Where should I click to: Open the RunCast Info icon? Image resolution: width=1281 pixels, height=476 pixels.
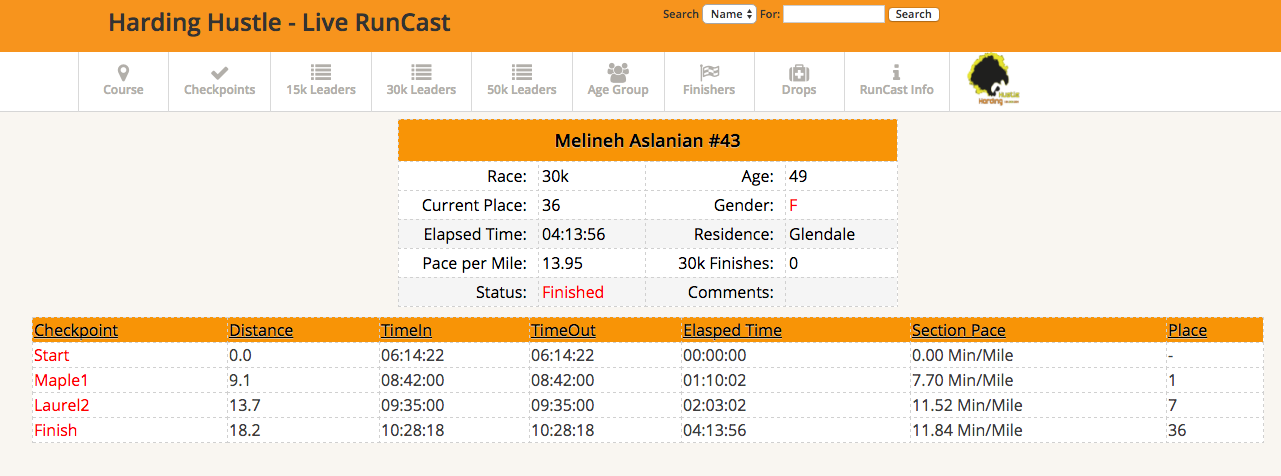point(896,73)
